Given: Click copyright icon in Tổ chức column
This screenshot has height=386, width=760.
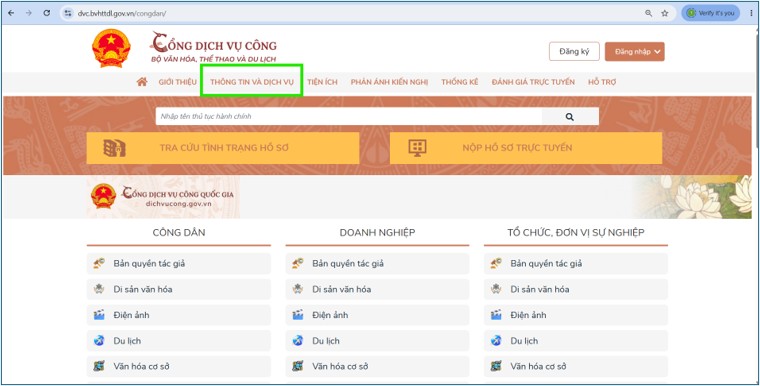Looking at the screenshot, I should pyautogui.click(x=496, y=263).
